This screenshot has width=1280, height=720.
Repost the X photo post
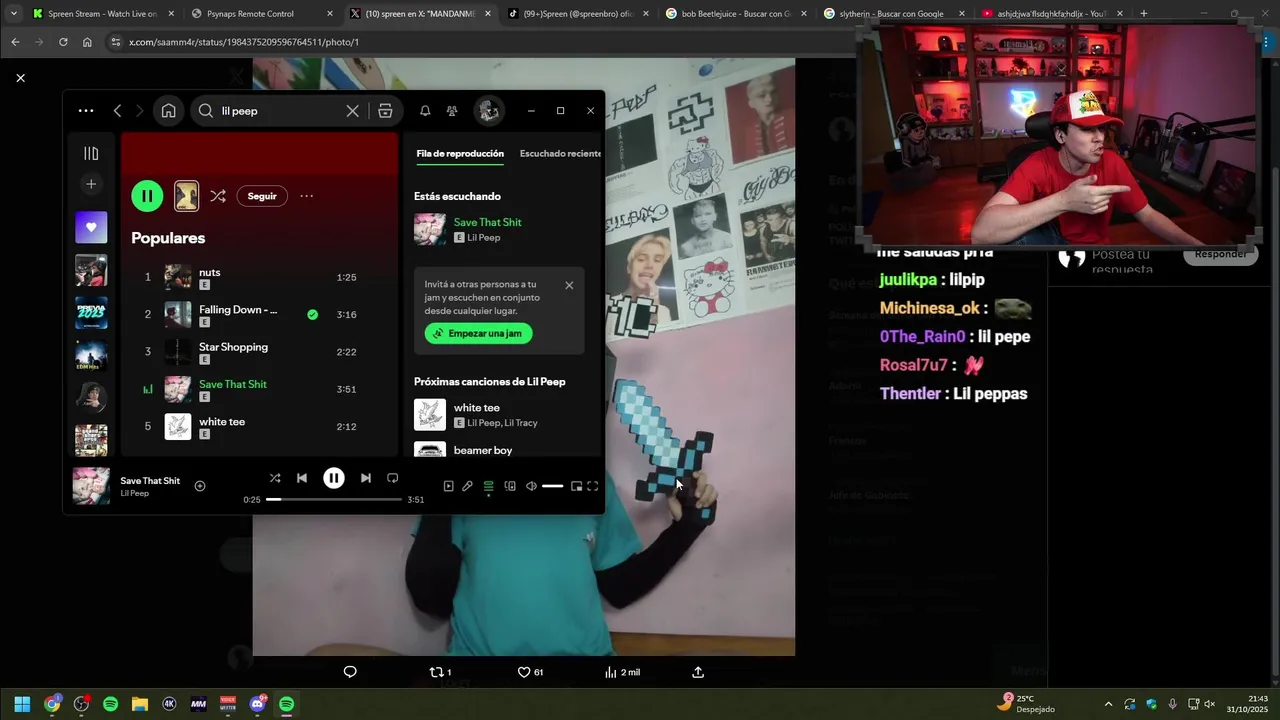coord(440,672)
